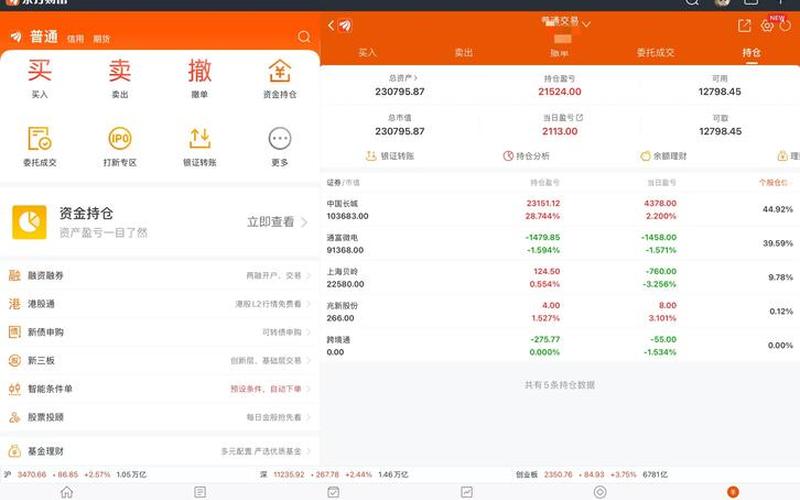Open 立即查看 chevron on 资金持仓 card
The image size is (800, 500).
pos(304,222)
